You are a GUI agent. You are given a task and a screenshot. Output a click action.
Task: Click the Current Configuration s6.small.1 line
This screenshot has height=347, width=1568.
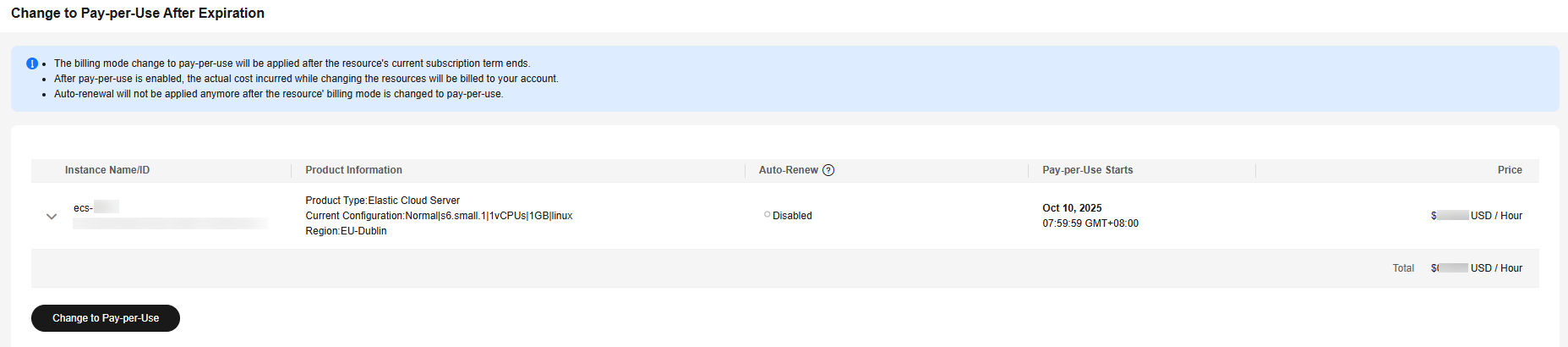pyautogui.click(x=439, y=216)
